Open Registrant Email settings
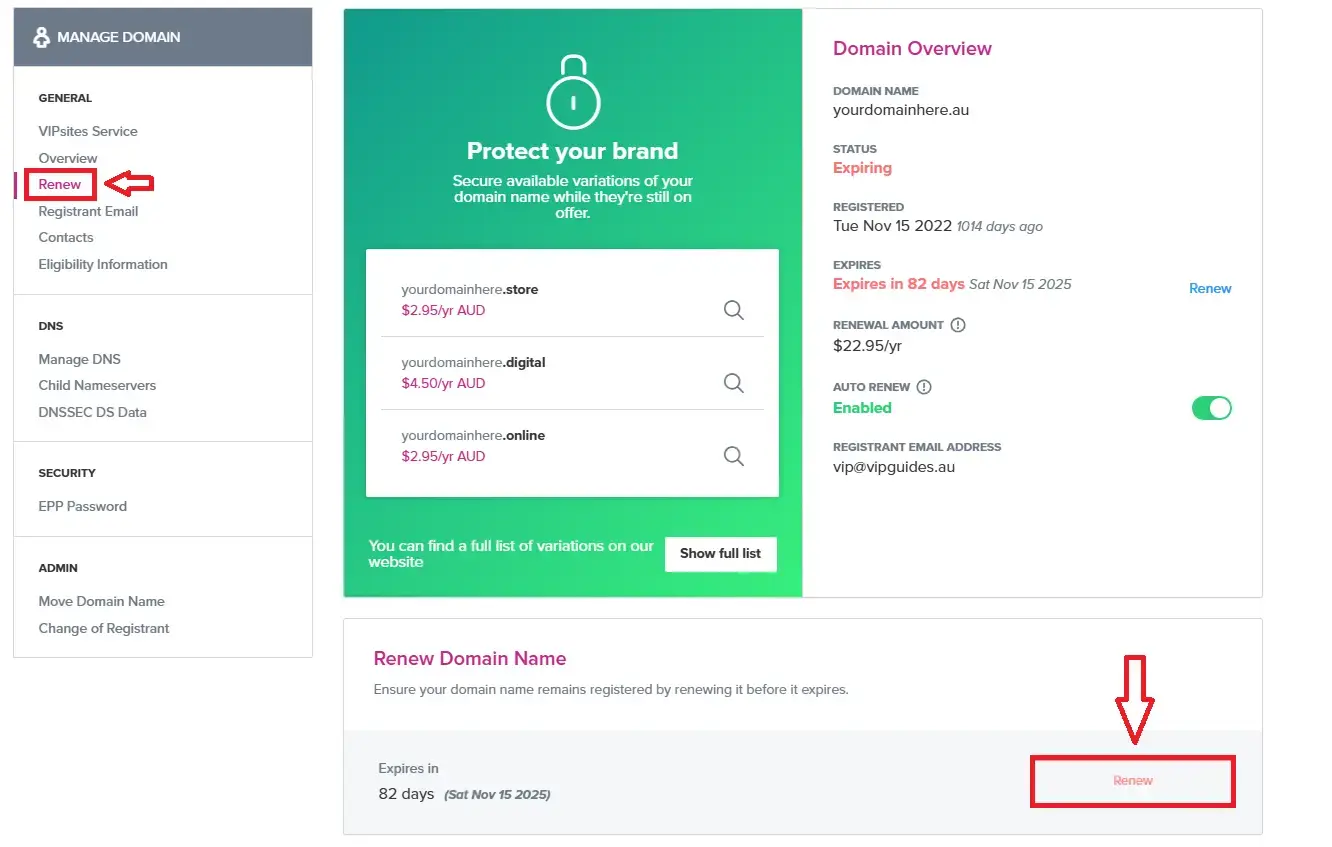 tap(88, 211)
